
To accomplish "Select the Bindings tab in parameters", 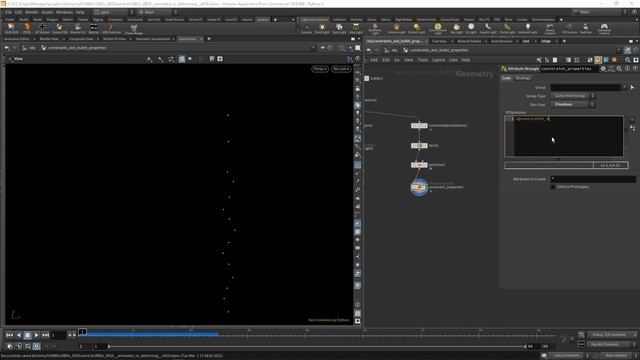I will click(523, 78).
